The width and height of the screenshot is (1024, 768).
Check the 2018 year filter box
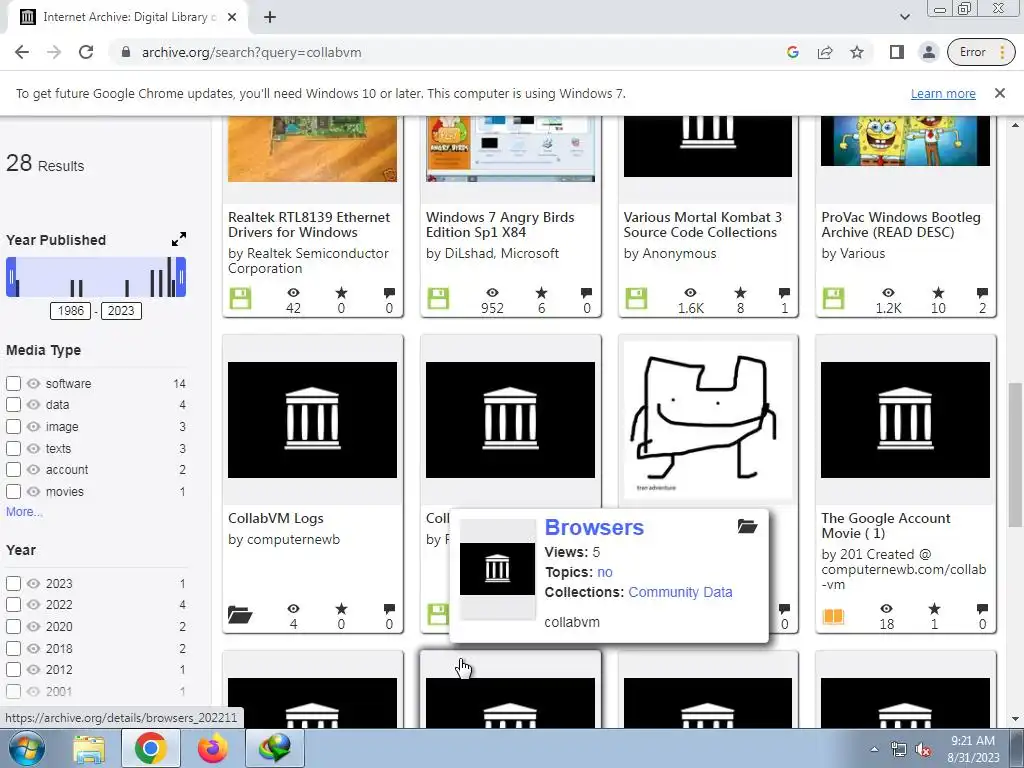[14, 648]
